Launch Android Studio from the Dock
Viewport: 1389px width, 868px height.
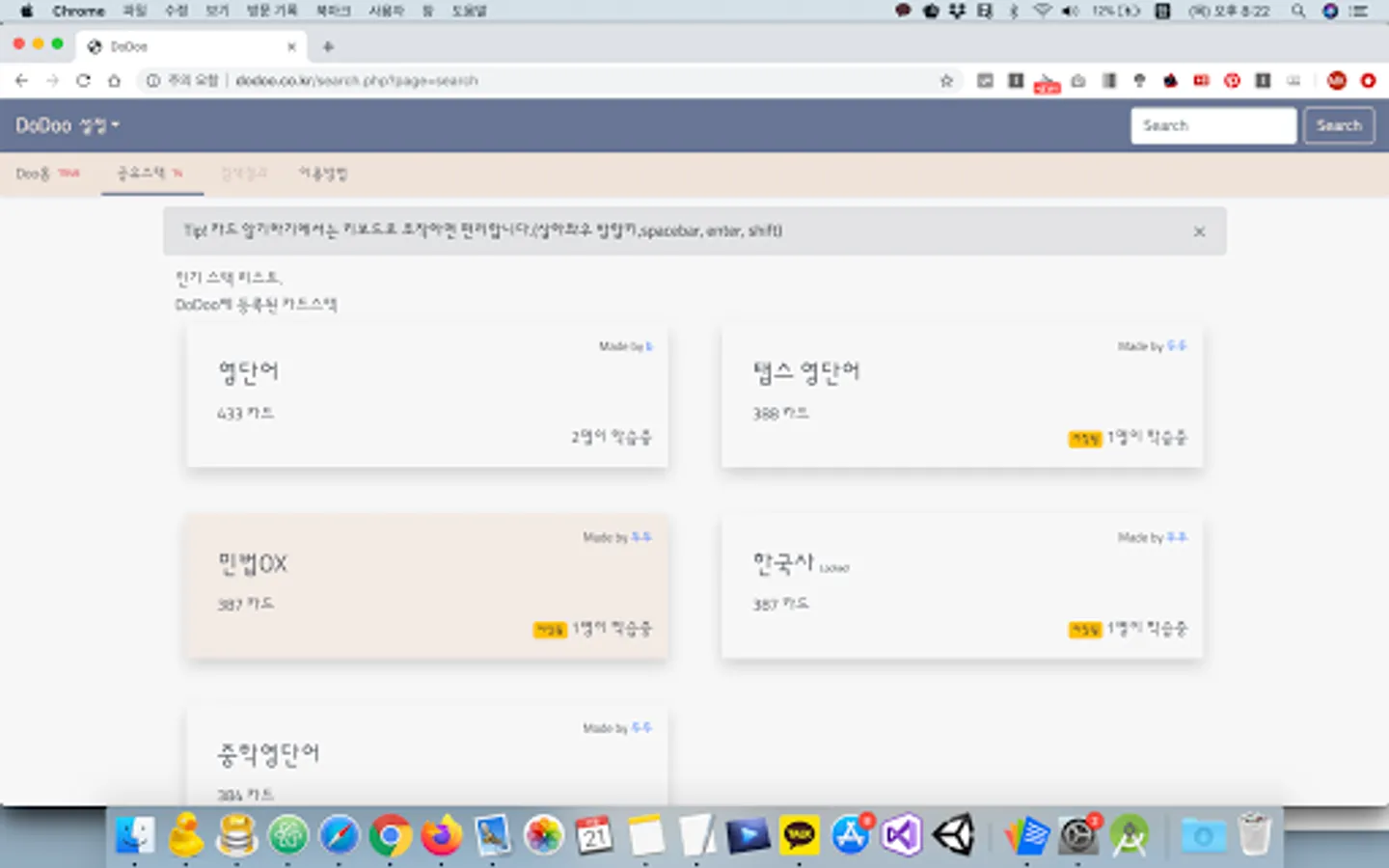pos(1130,835)
